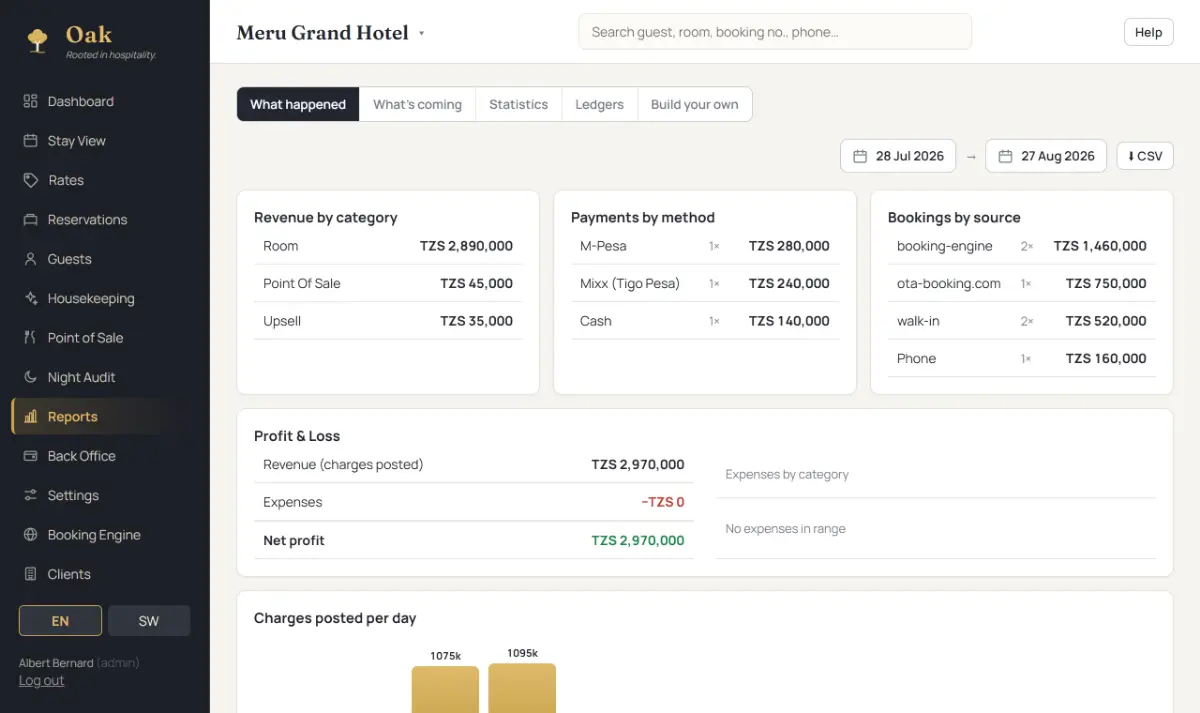Open Dashboard via its grid icon
Image resolution: width=1200 pixels, height=713 pixels.
(x=30, y=101)
